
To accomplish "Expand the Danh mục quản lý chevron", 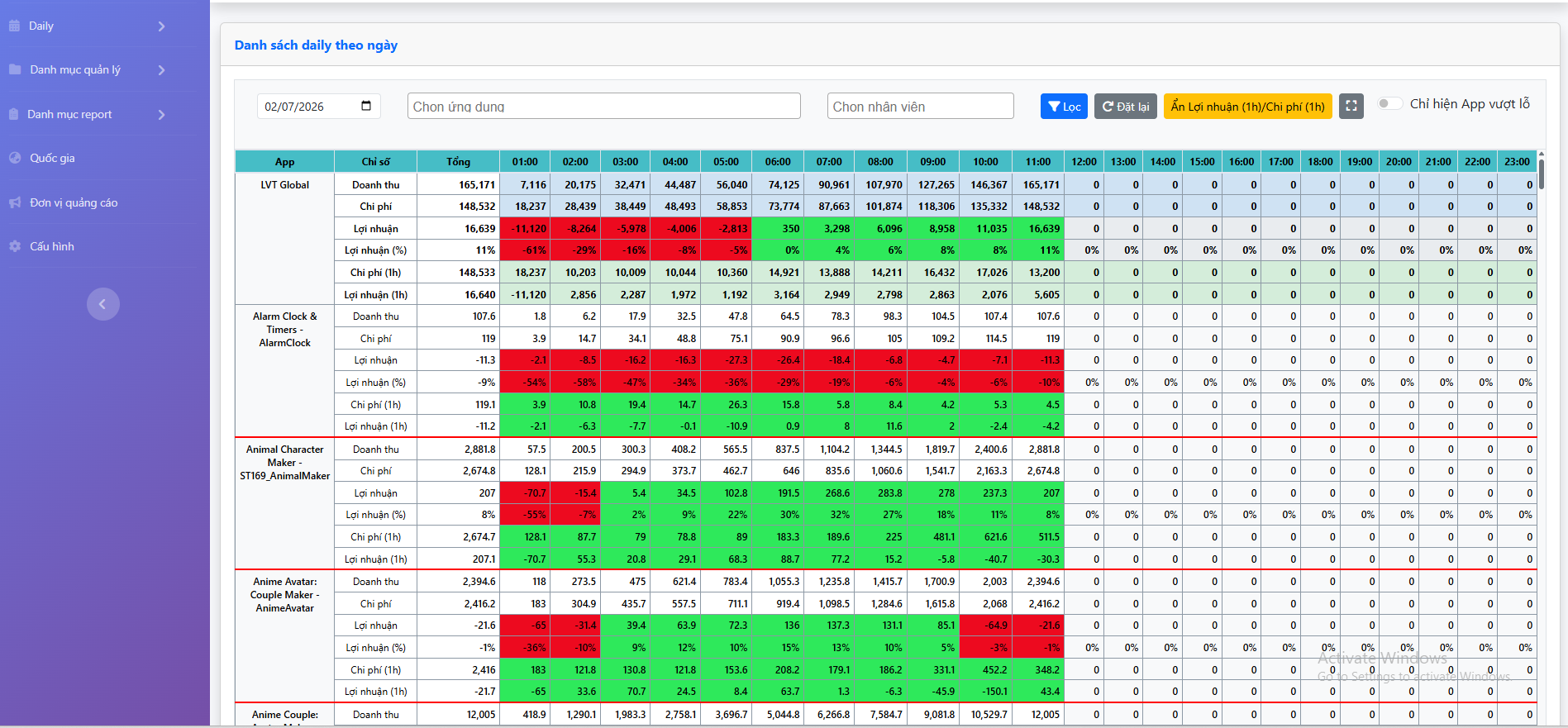I will (161, 70).
